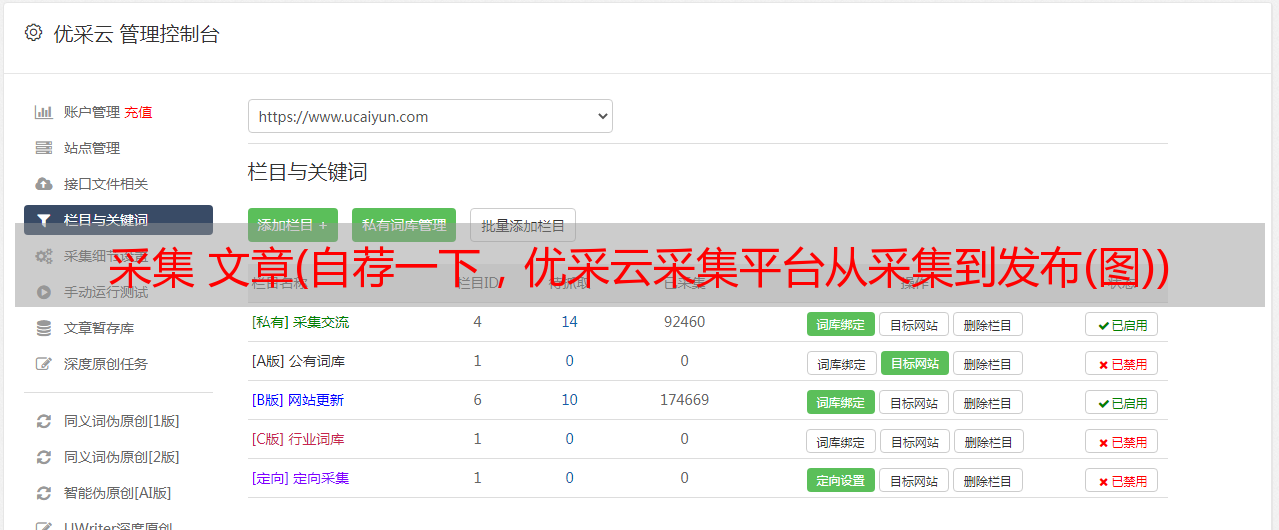This screenshot has width=1279, height=530.
Task: Click 删除栏目 in the 采集交流 row
Action: tap(988, 324)
